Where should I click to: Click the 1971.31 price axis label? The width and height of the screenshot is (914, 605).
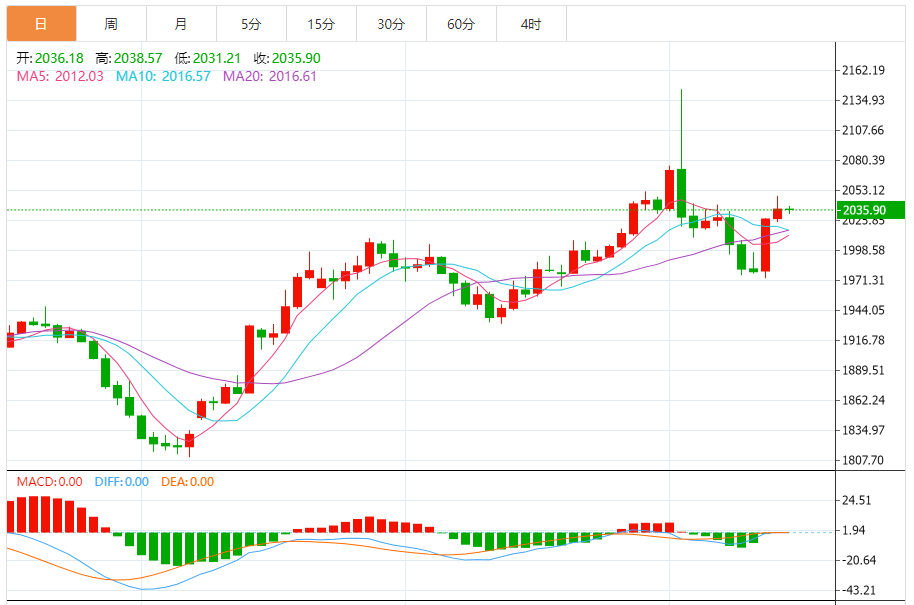click(863, 280)
